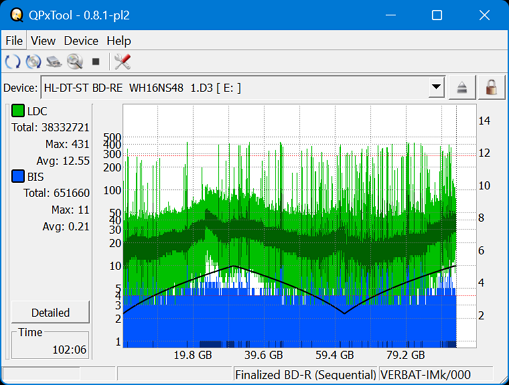Open preferences with the tools icon
This screenshot has width=509, height=385.
pos(122,62)
